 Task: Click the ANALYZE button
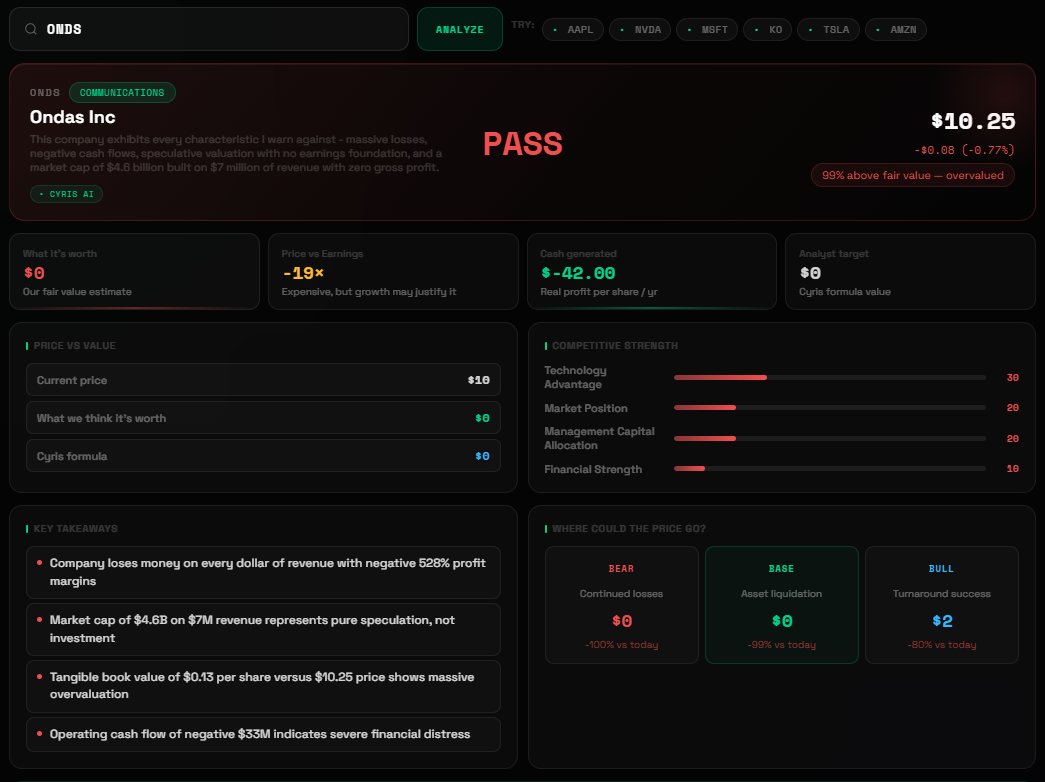460,29
